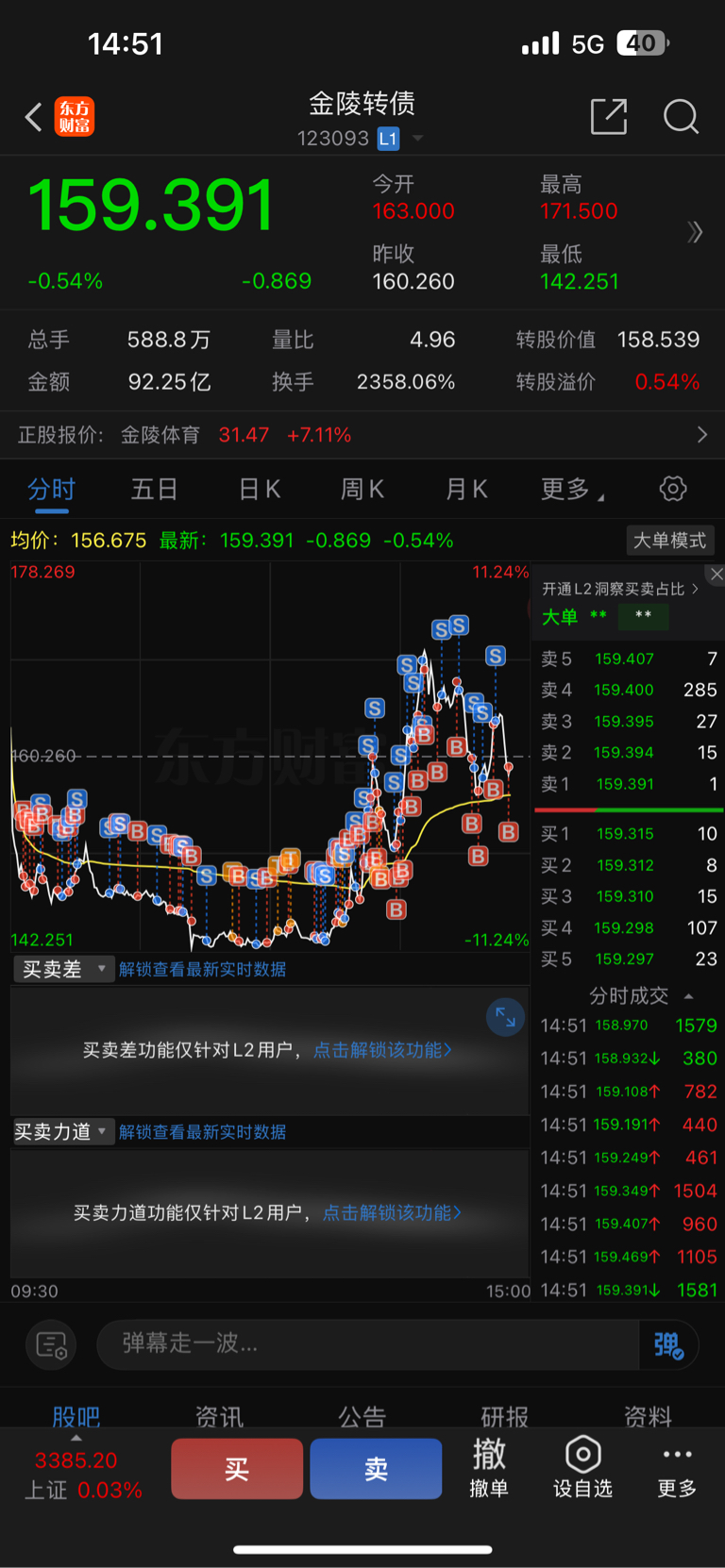The image size is (725, 1568).
Task: Tap the buy-sell ratio red green bar
Action: coord(629,809)
